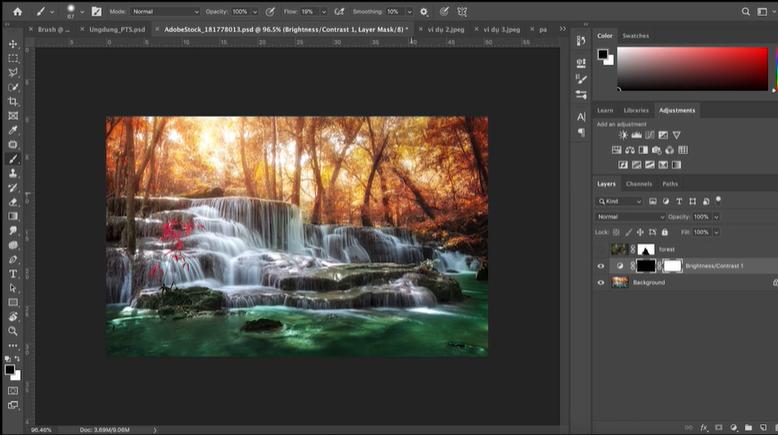The width and height of the screenshot is (778, 435).
Task: Hide the Brightness/Contrast 1 layer
Action: [601, 266]
